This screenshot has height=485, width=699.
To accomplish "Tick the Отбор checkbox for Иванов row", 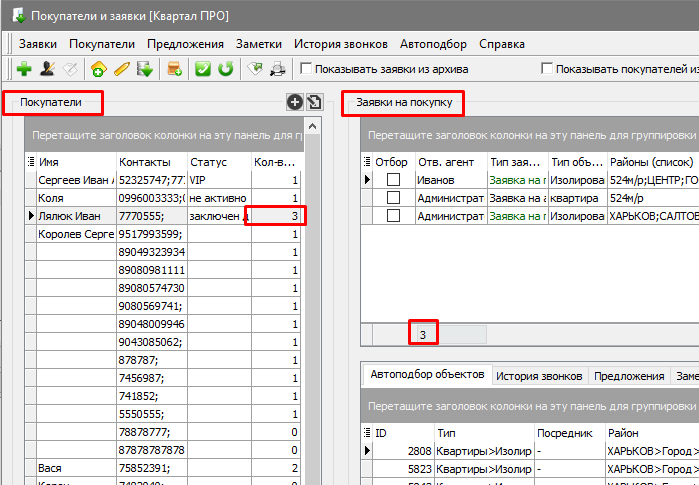I will pos(394,180).
